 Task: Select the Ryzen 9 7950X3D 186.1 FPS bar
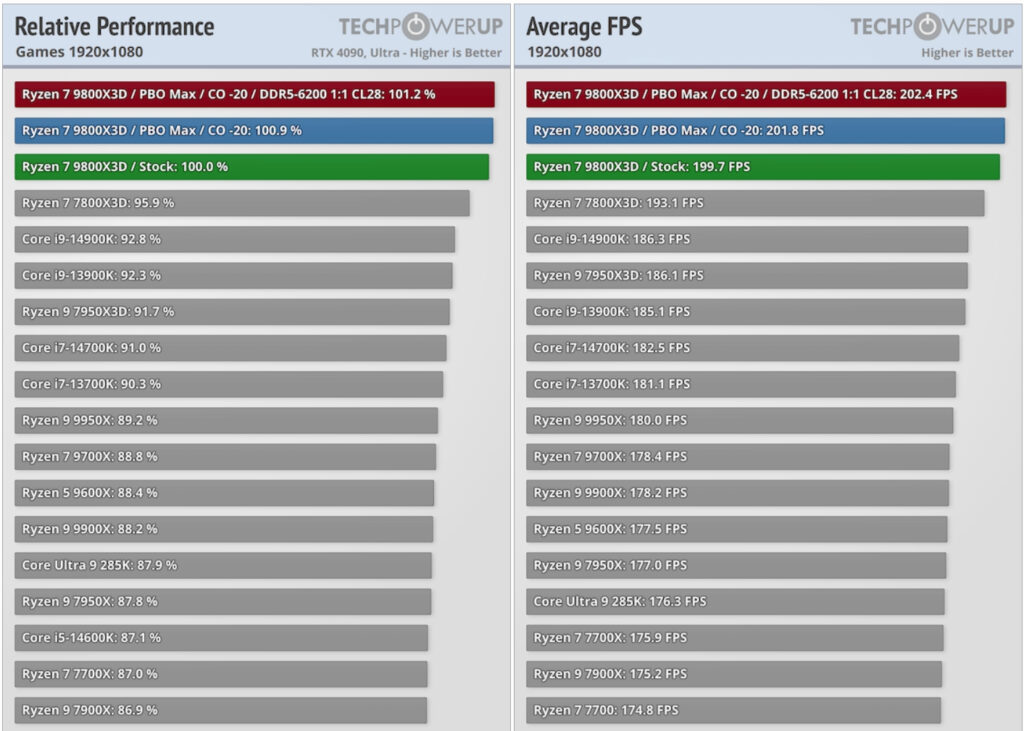point(746,276)
